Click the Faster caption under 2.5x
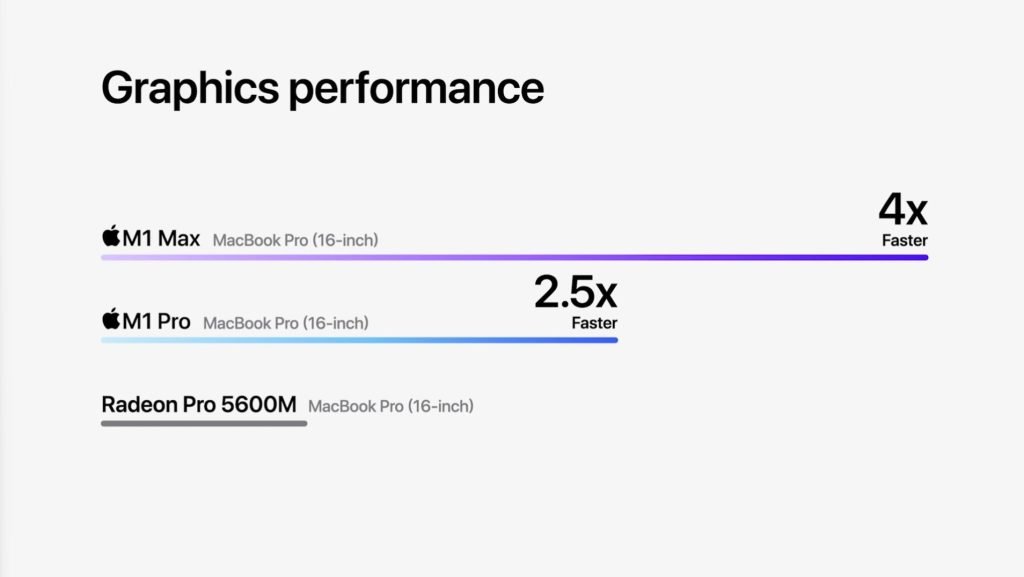 [594, 323]
